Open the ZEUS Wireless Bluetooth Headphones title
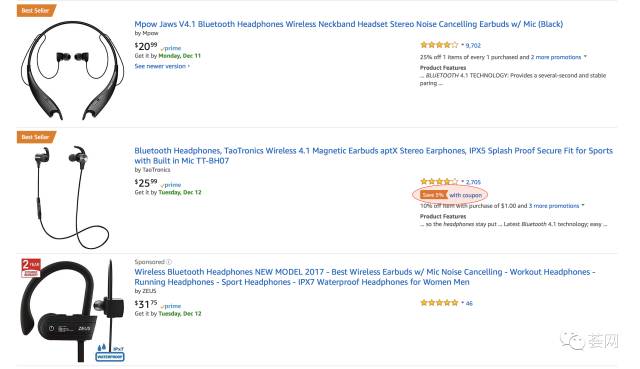Viewport: 640px width, 369px height. [365, 277]
